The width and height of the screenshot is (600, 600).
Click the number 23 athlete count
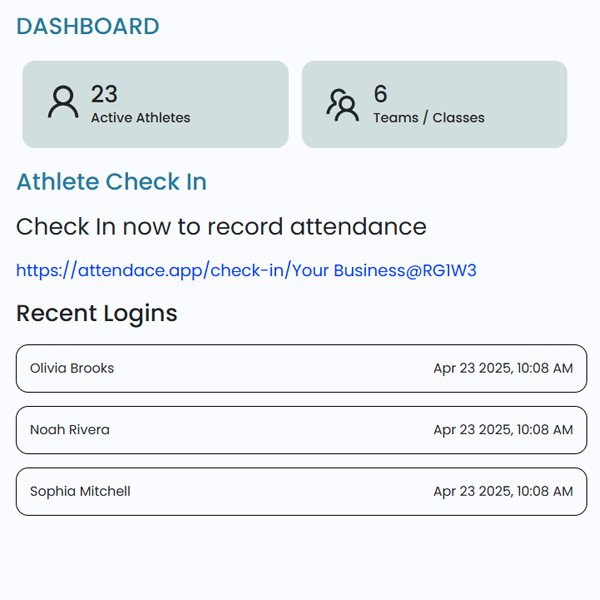pyautogui.click(x=104, y=94)
